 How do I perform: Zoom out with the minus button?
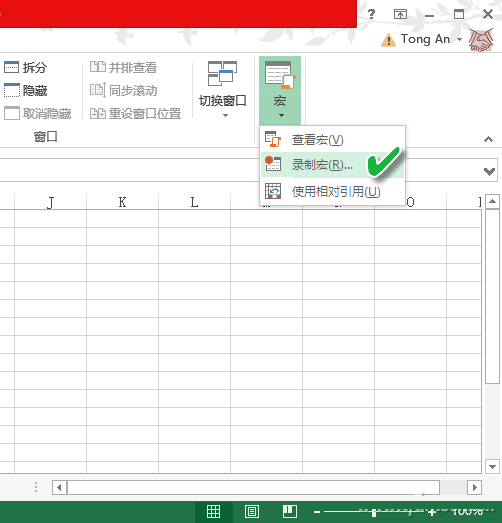[x=317, y=512]
